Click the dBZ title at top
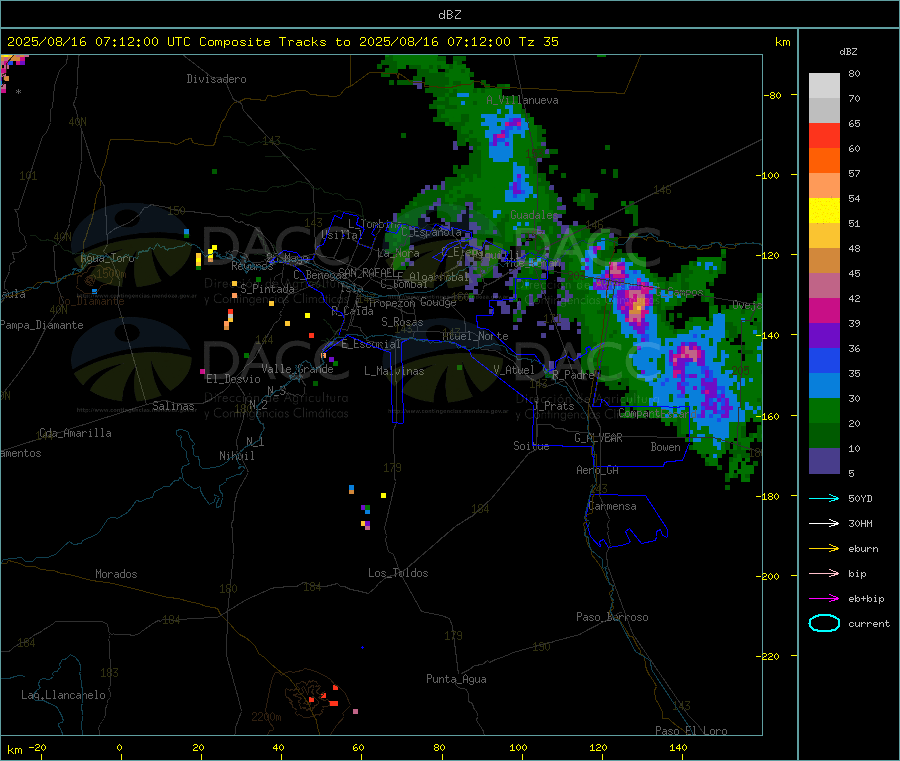This screenshot has height=761, width=900. click(449, 15)
